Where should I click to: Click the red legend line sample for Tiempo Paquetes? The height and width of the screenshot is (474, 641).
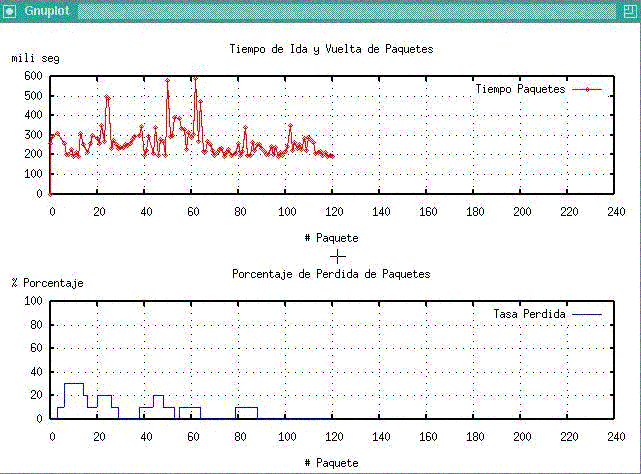click(587, 89)
